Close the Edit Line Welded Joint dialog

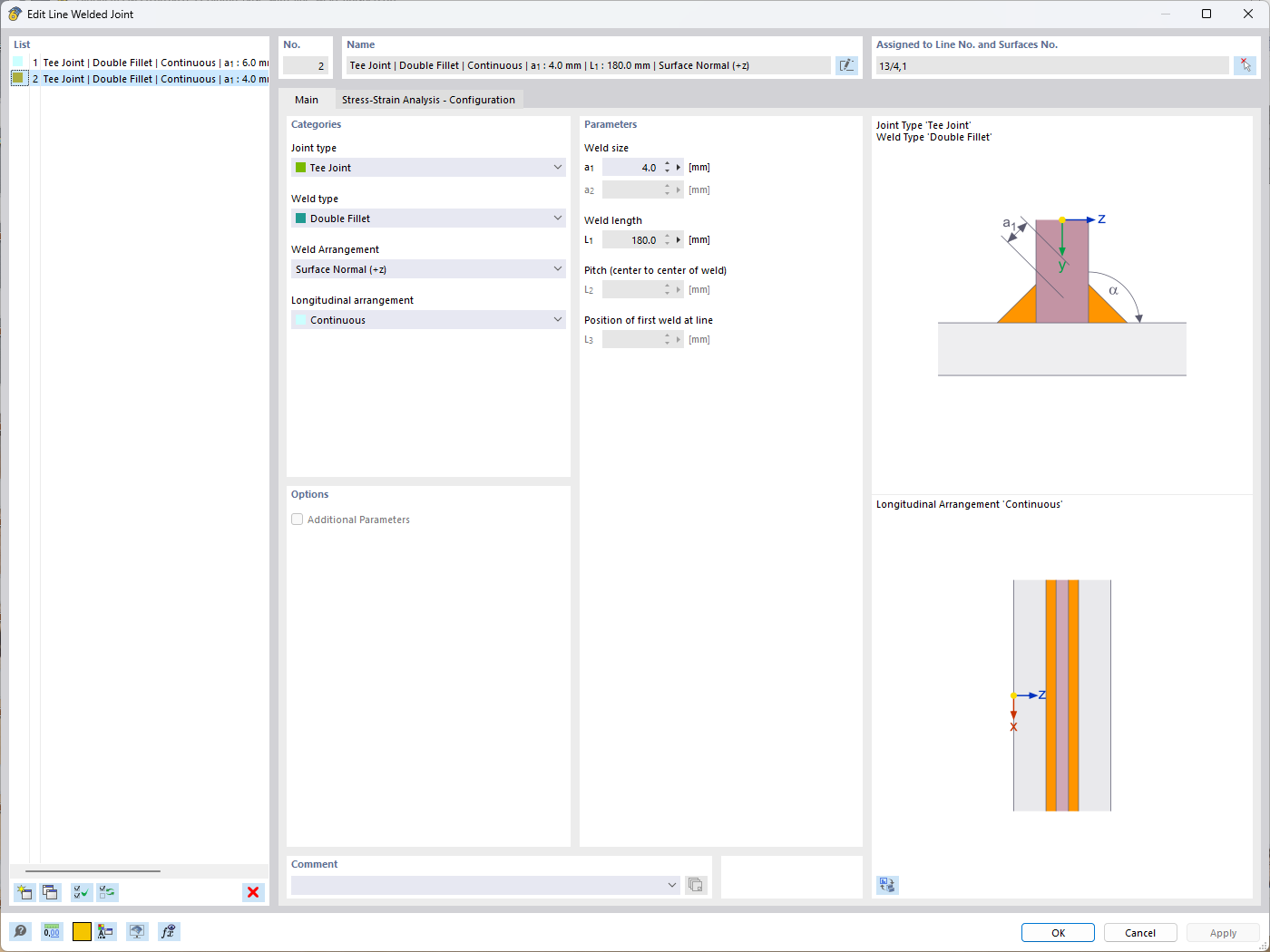coord(1248,14)
